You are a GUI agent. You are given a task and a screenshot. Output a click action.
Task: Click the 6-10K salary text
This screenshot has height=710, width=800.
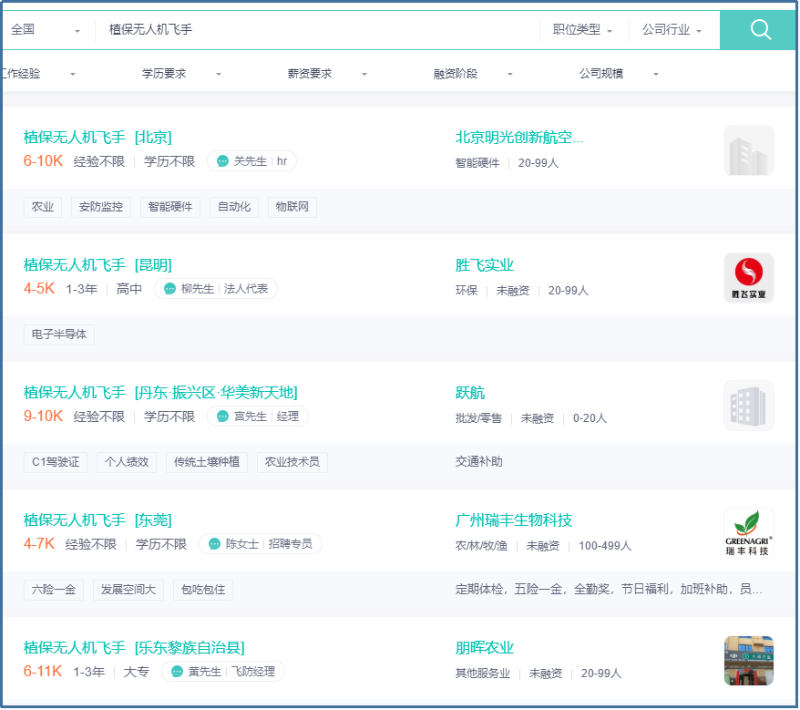[43, 161]
